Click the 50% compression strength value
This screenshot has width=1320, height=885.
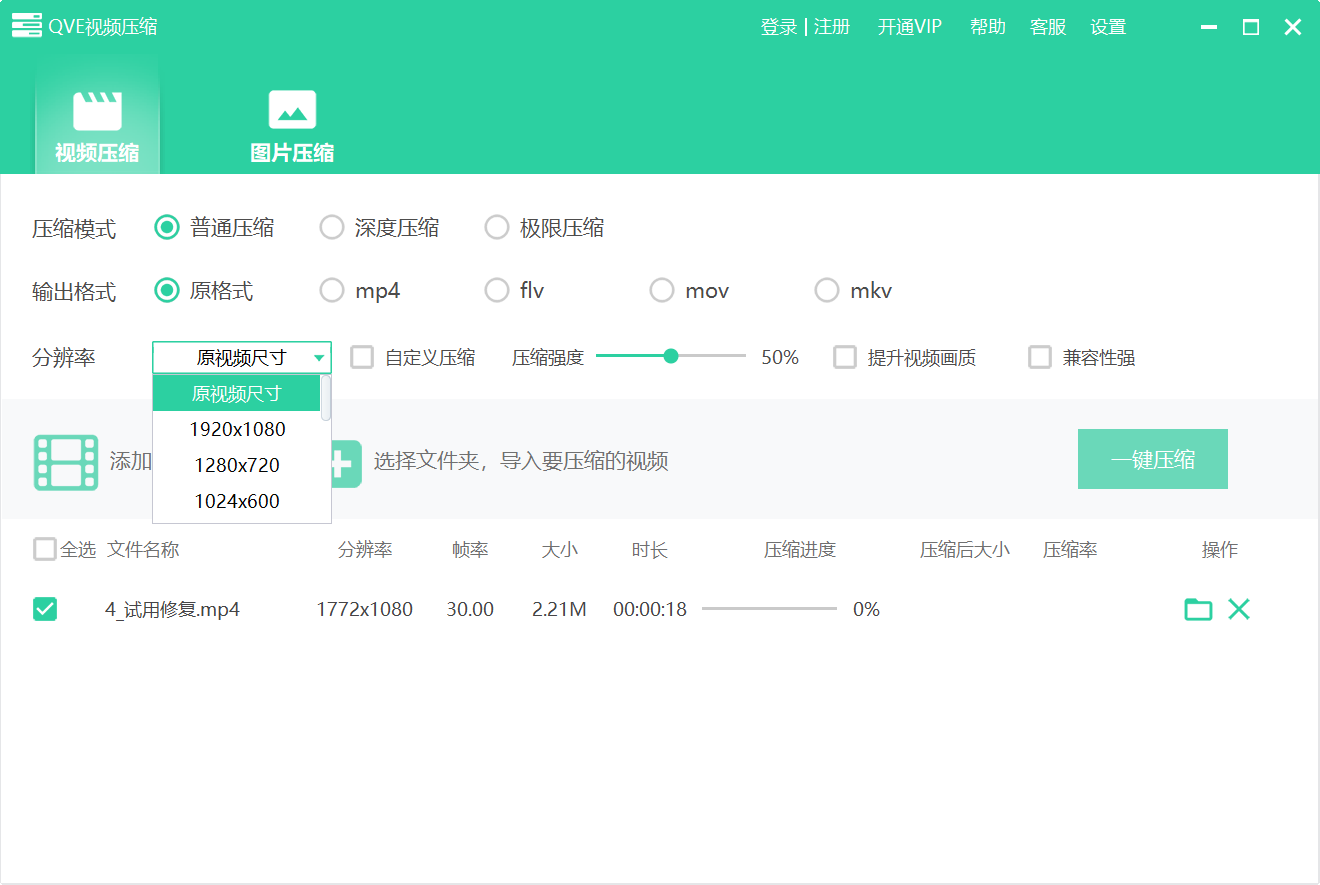(x=780, y=357)
